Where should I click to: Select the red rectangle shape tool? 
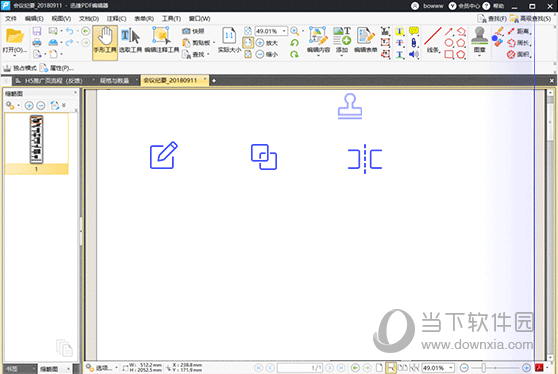(449, 54)
